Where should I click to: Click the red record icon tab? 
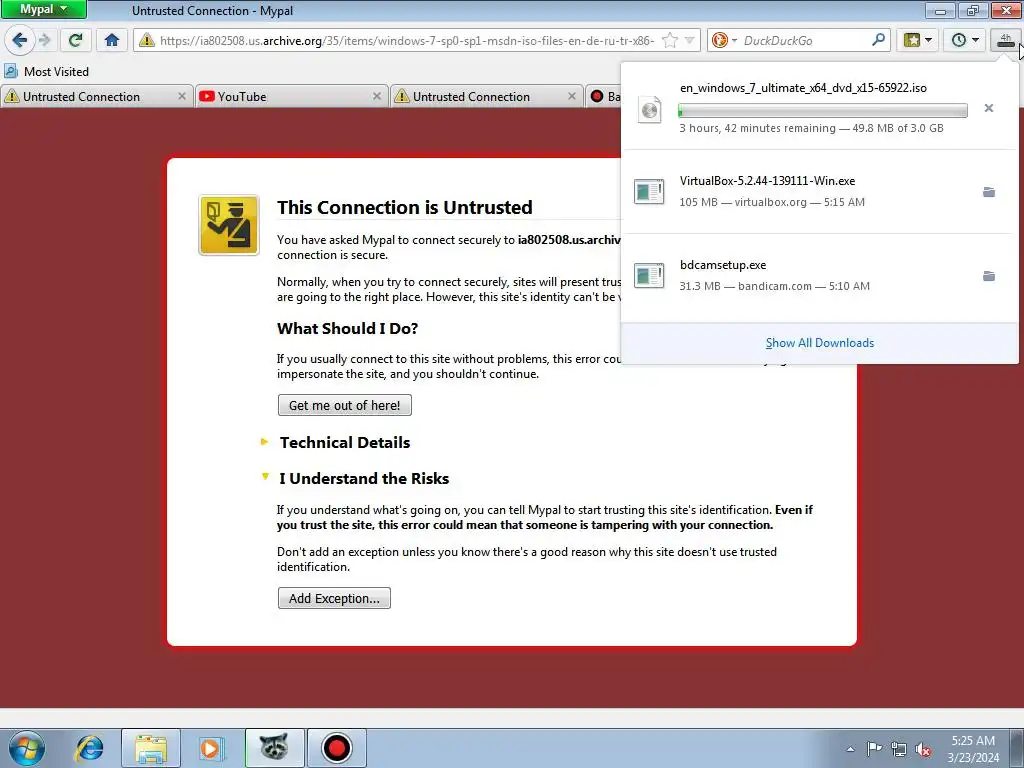(603, 97)
